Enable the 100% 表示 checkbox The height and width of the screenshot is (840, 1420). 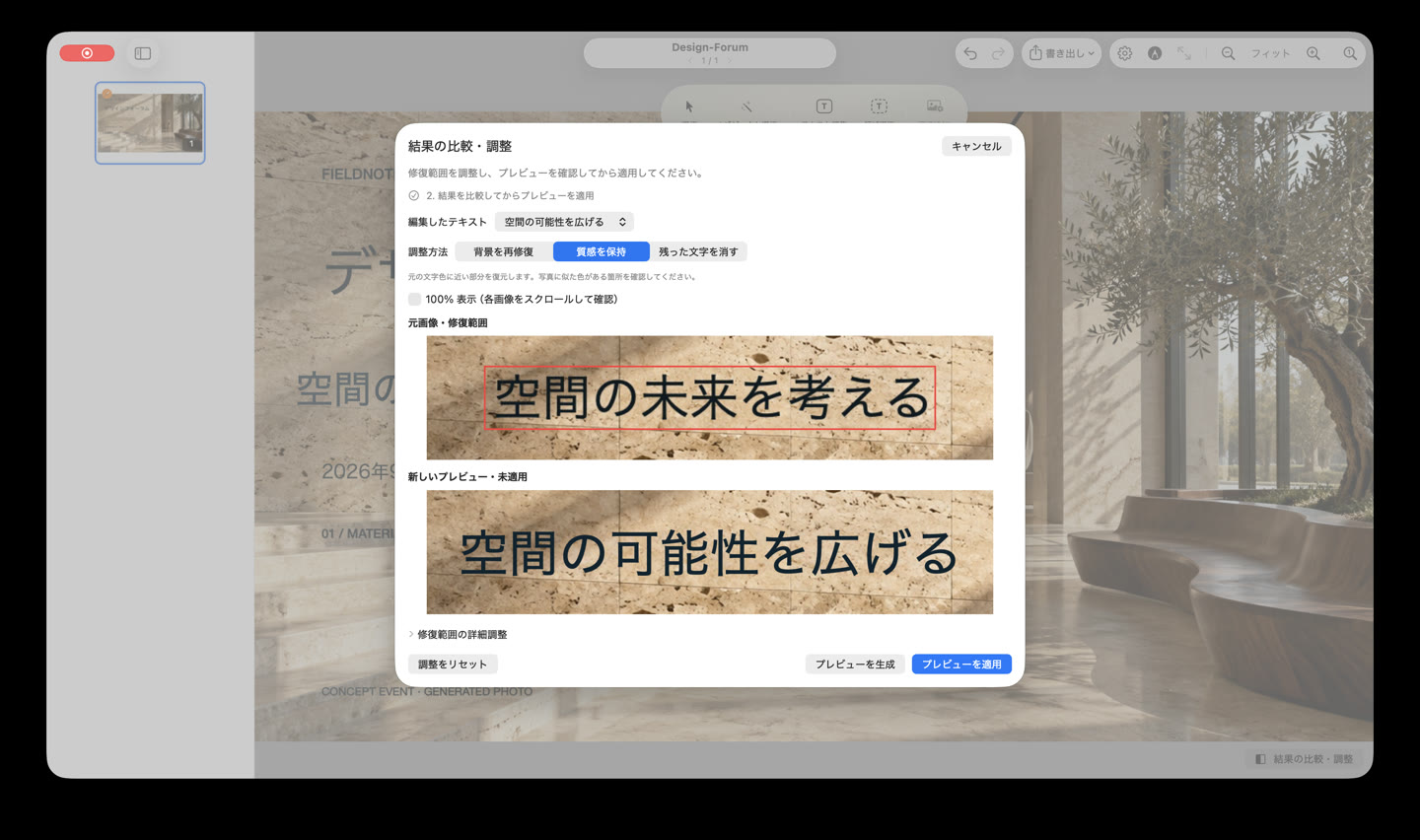414,299
